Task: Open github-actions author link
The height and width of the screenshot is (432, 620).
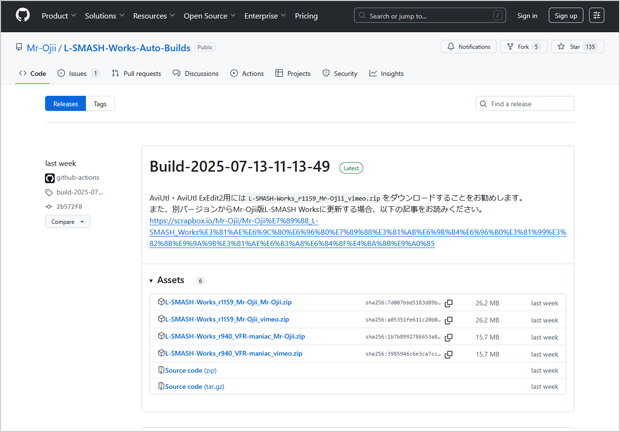Action: 78,177
